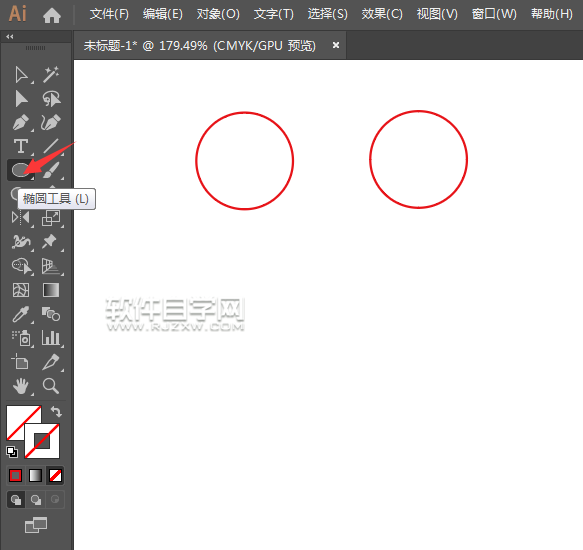Select the Type tool
The width and height of the screenshot is (583, 550).
[x=21, y=146]
